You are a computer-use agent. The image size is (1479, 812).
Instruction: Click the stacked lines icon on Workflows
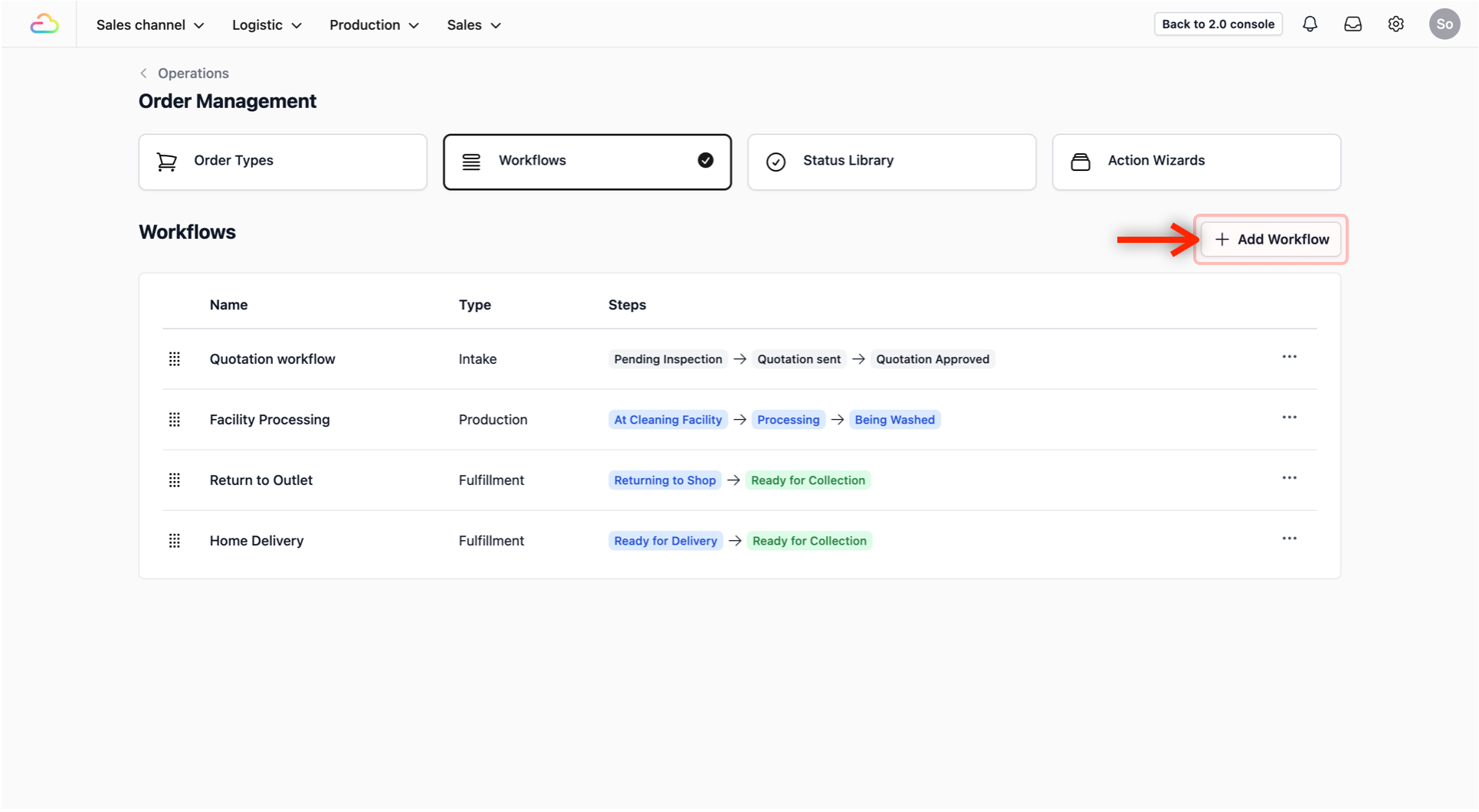pyautogui.click(x=471, y=162)
